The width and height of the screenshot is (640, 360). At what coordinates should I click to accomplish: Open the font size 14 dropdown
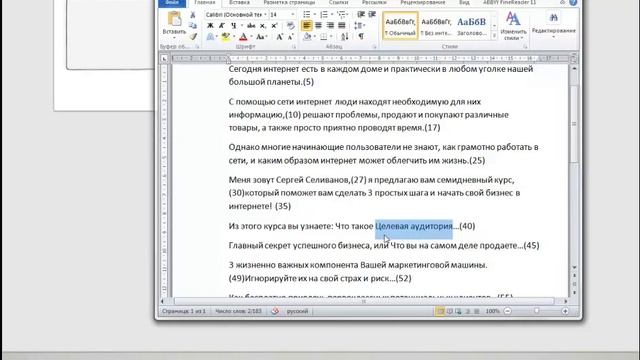[293, 15]
